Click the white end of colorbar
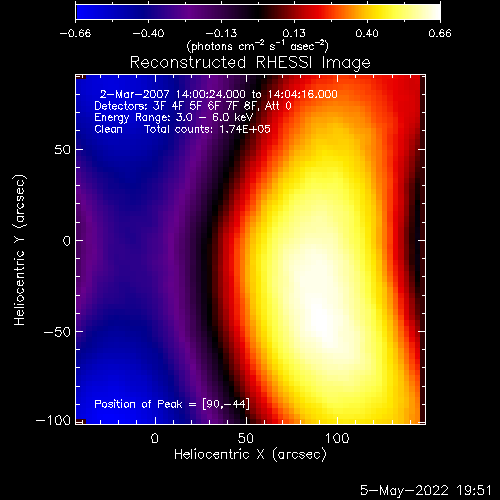 (432, 12)
